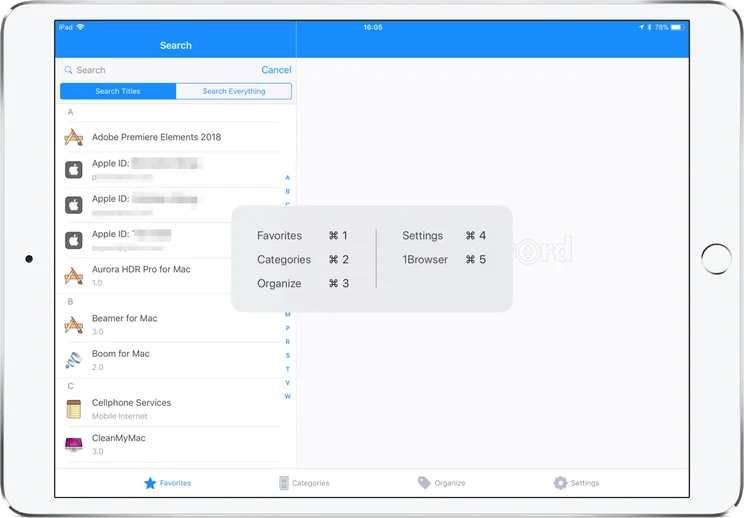Select 1Browser in shortcut overlay

coord(444,259)
